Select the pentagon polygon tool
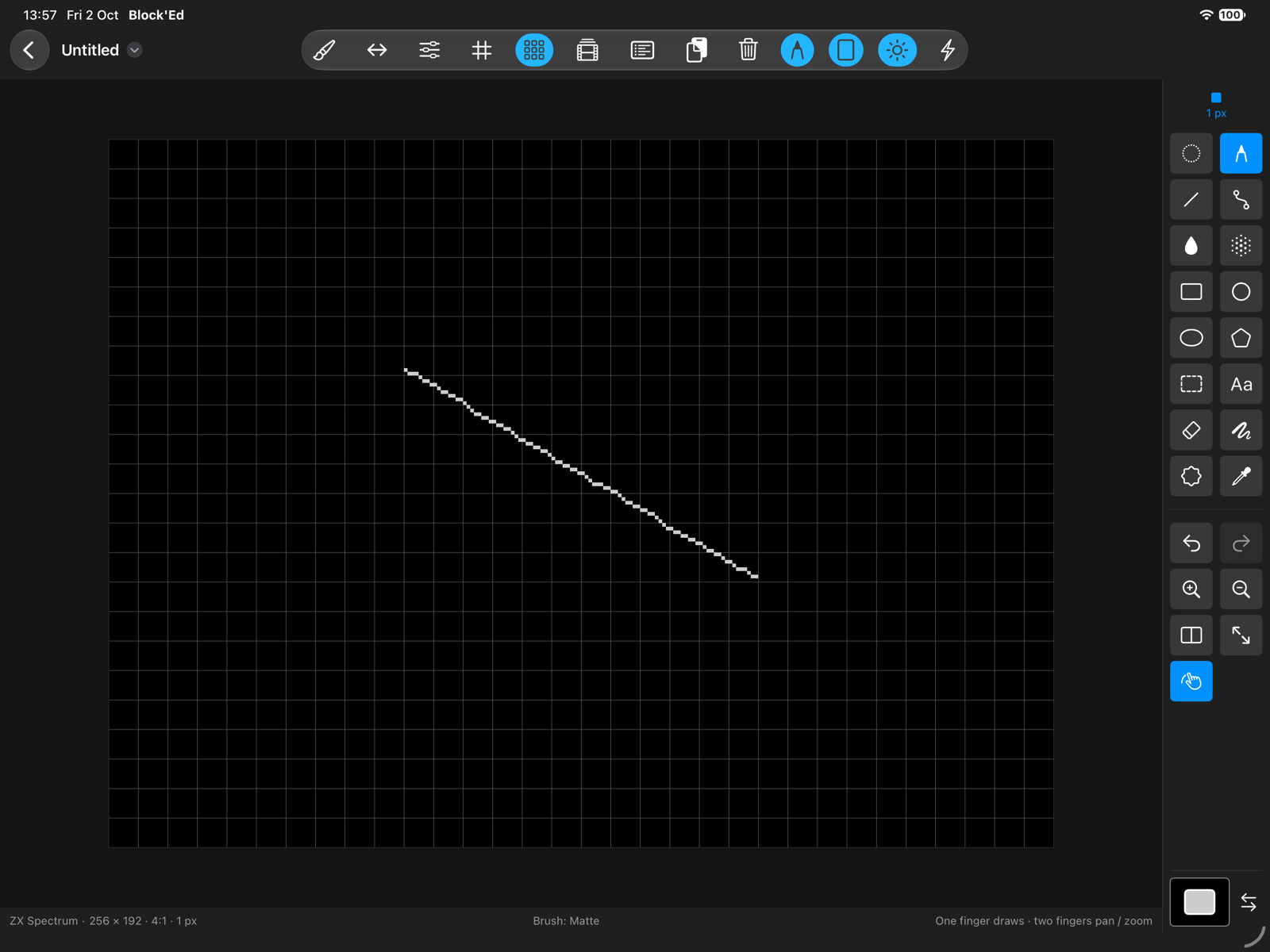 coord(1241,338)
